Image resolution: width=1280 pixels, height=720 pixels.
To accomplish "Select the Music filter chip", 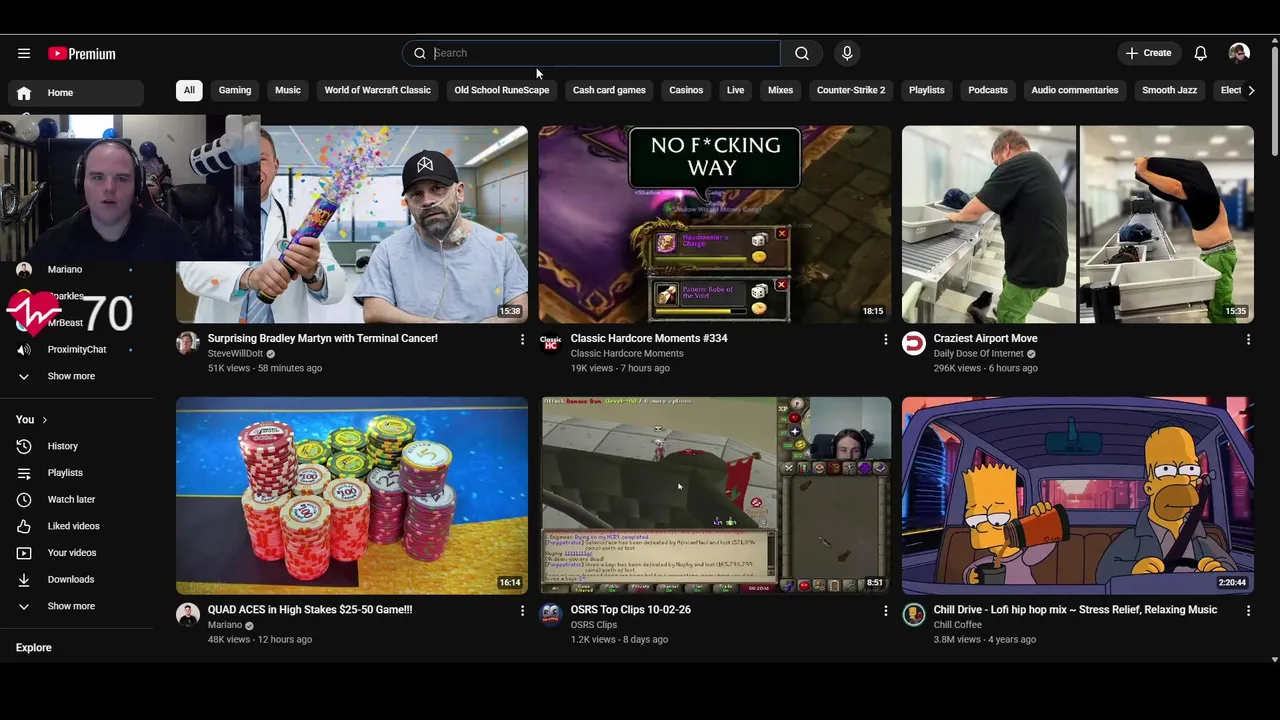I will [288, 90].
